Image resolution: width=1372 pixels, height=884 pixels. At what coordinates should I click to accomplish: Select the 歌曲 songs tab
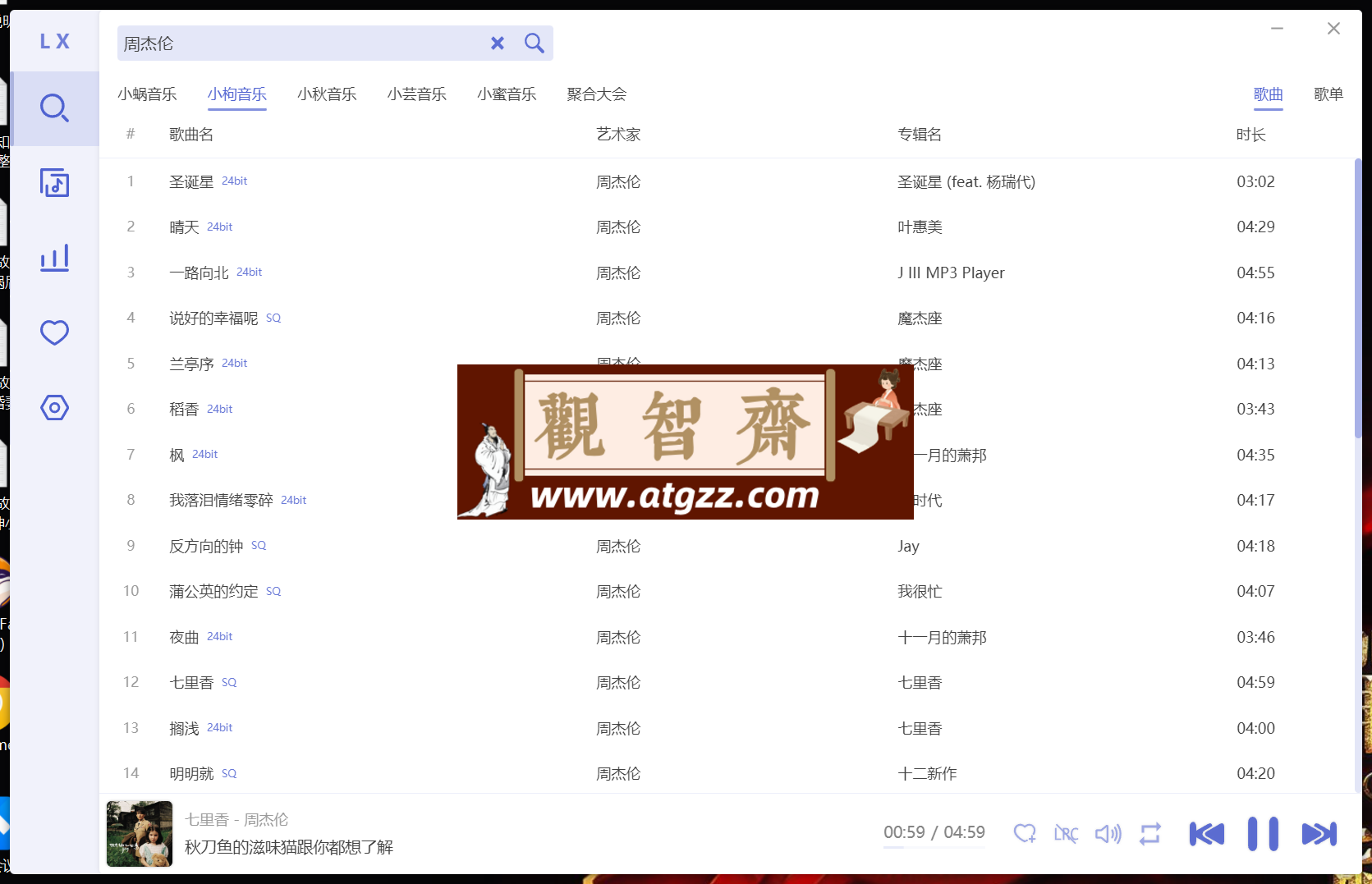tap(1269, 94)
